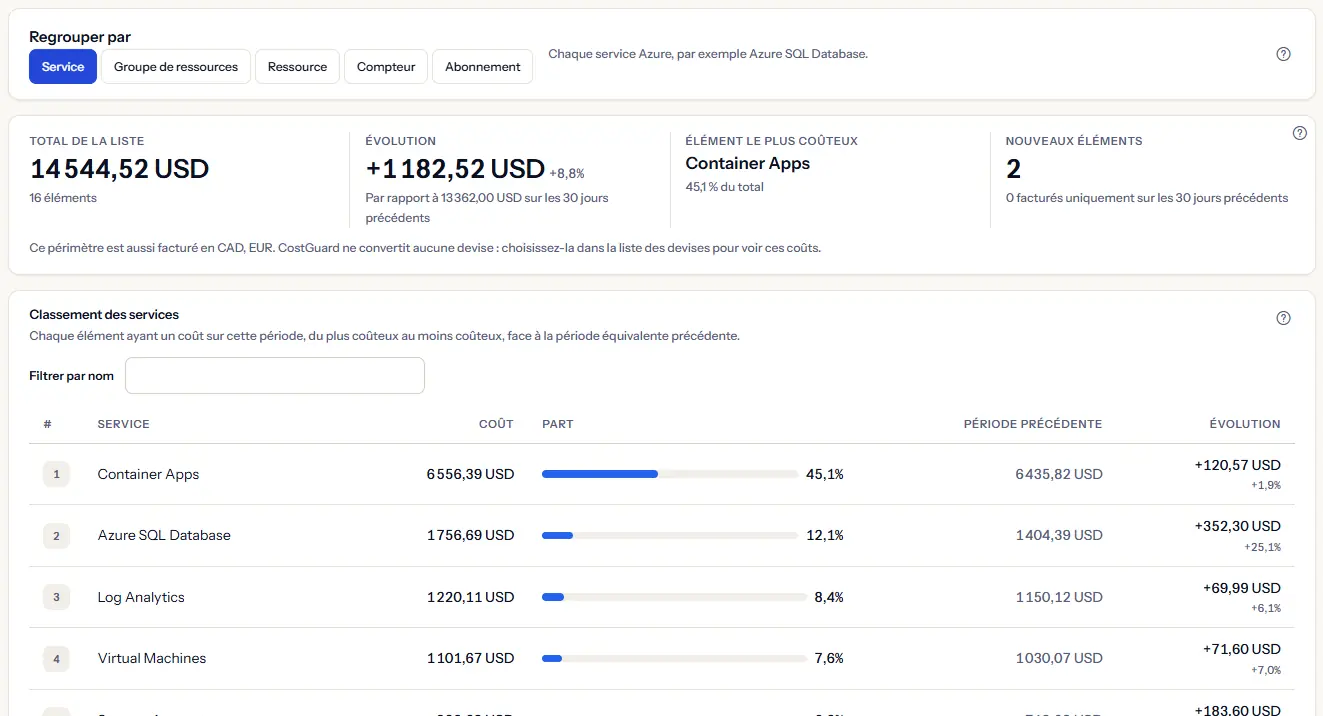The width and height of the screenshot is (1323, 716).
Task: Select the Container Apps row name in the table
Action: pyautogui.click(x=148, y=474)
